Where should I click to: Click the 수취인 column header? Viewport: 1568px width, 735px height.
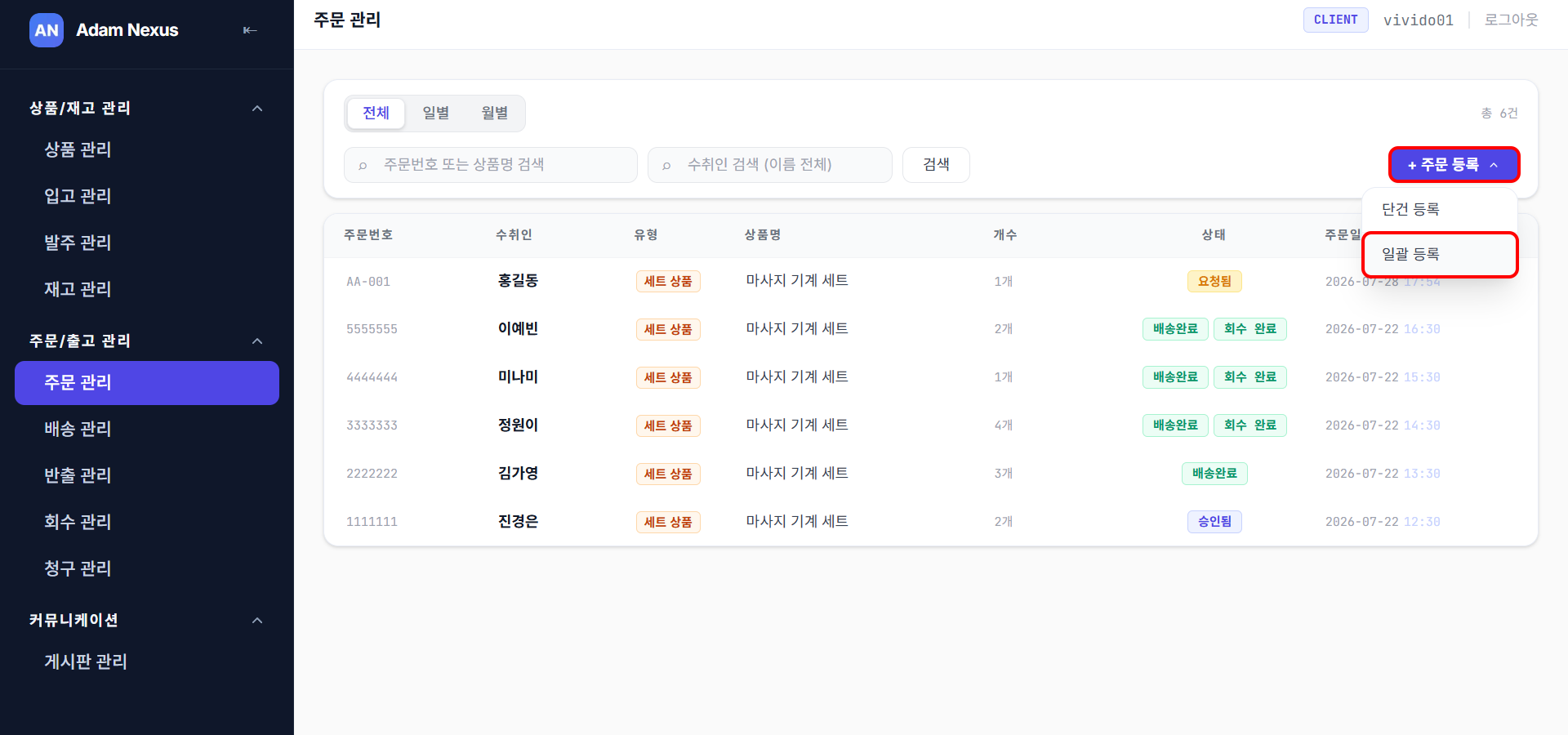click(514, 235)
